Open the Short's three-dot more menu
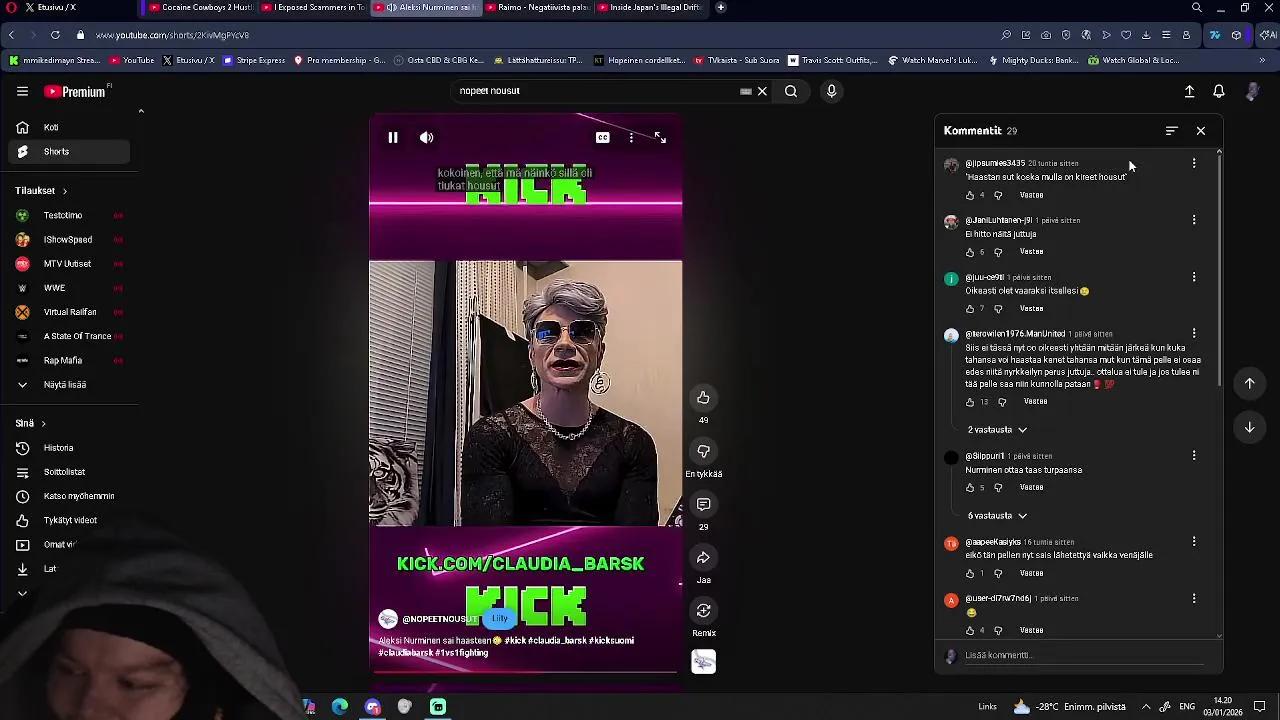This screenshot has width=1280, height=720. tap(631, 138)
